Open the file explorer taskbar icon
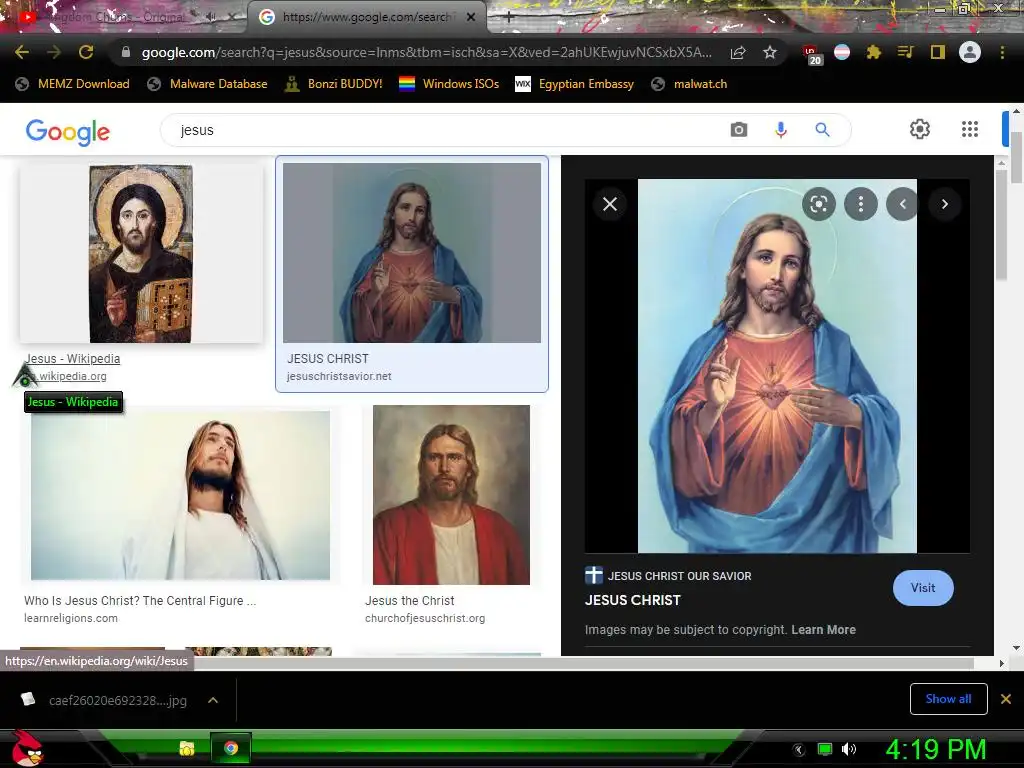Viewport: 1024px width, 768px height. [187, 748]
